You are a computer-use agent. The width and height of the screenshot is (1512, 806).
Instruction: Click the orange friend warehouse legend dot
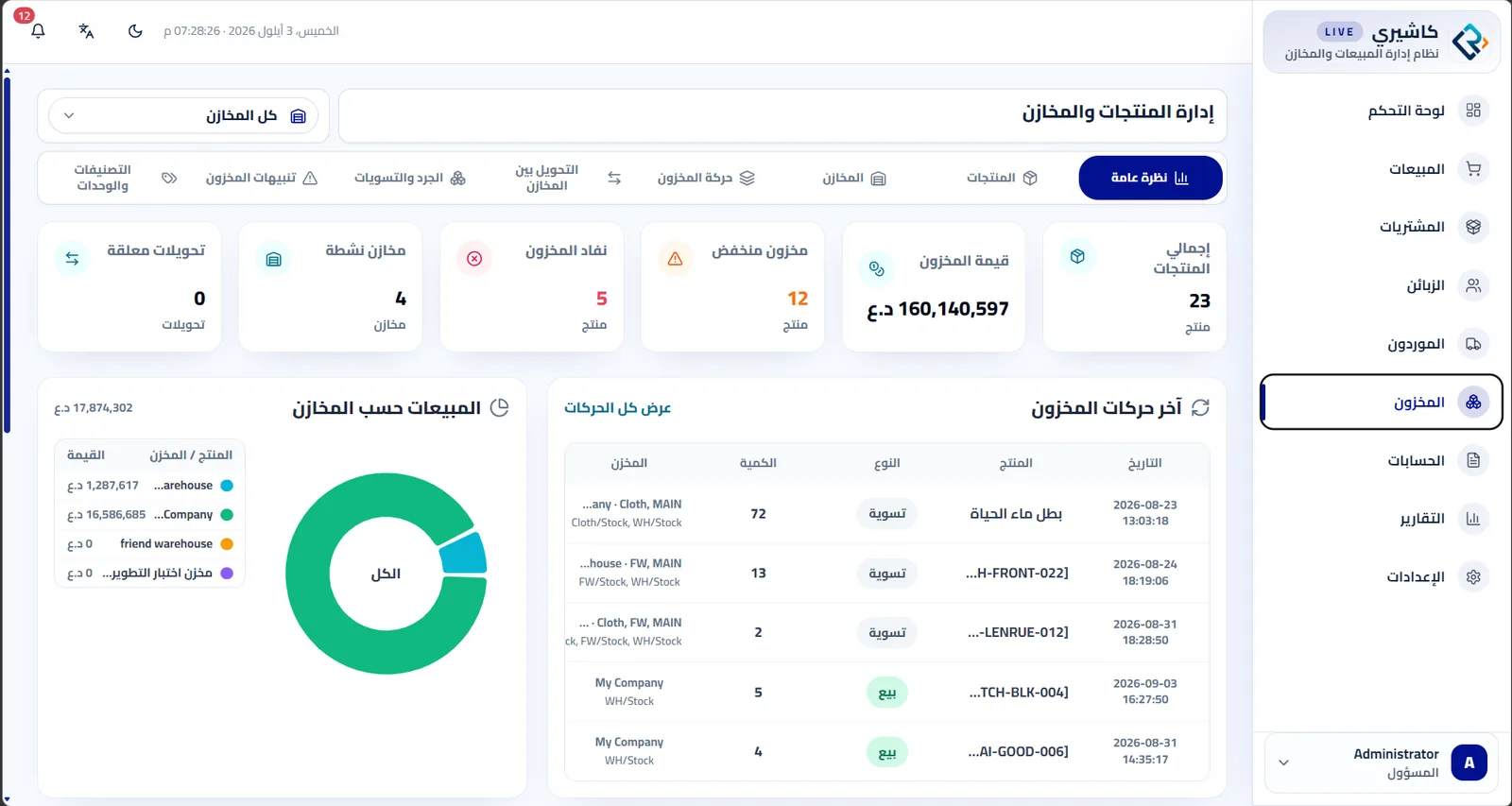pyautogui.click(x=227, y=544)
